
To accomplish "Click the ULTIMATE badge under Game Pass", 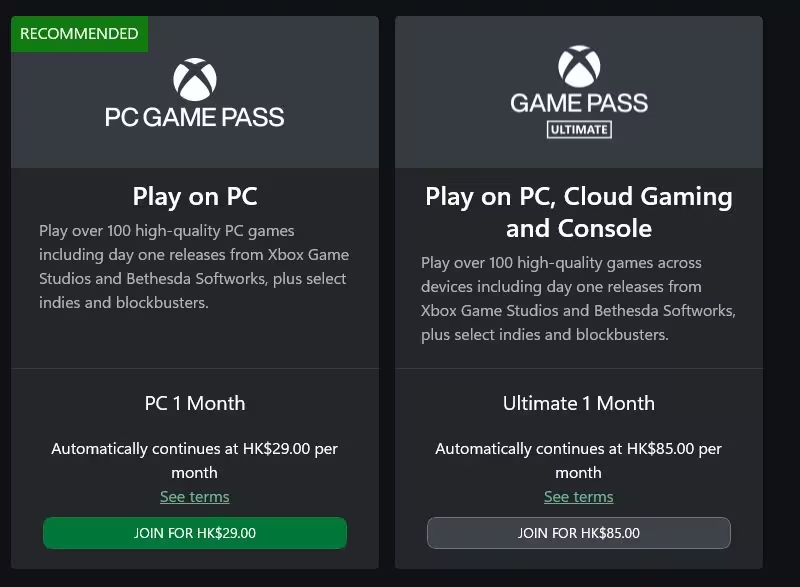I will tap(579, 130).
